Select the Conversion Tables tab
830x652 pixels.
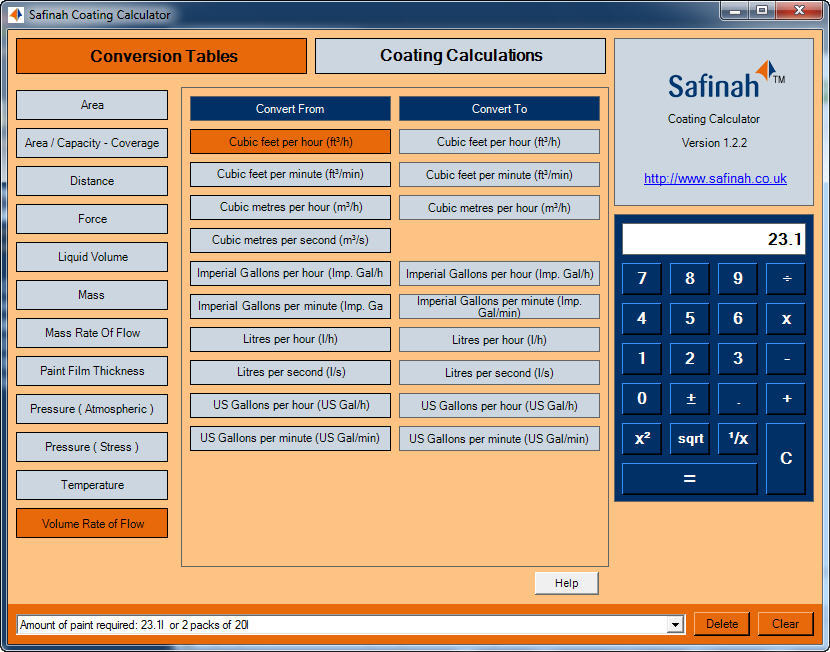[160, 55]
